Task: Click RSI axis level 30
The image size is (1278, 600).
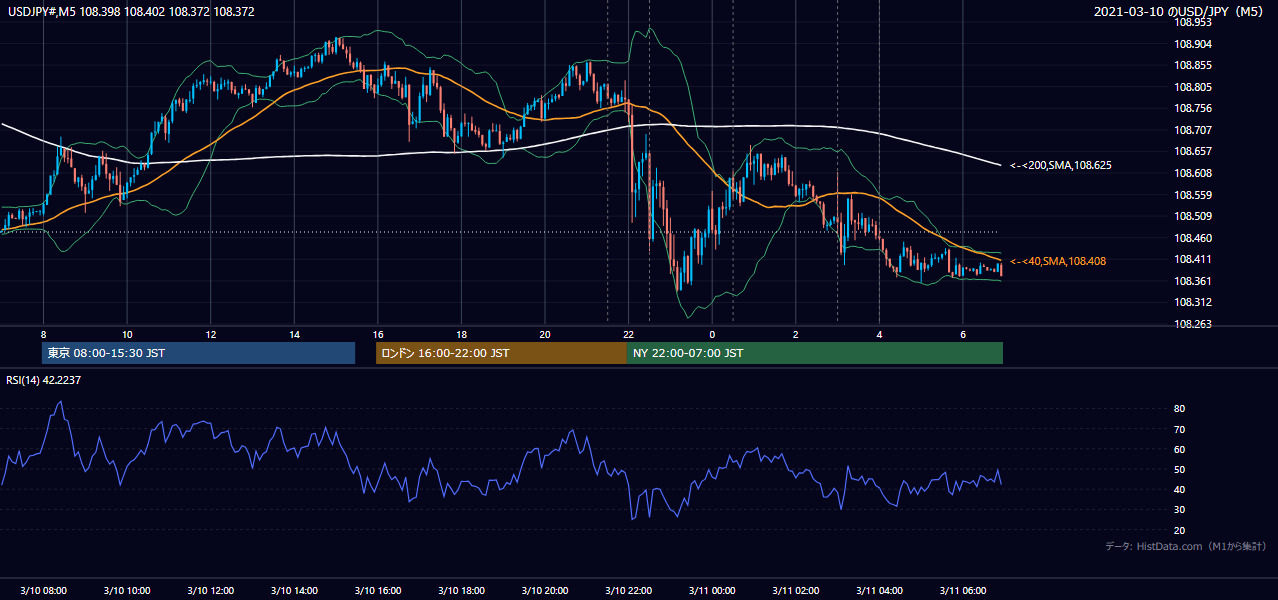Action: pyautogui.click(x=1180, y=510)
